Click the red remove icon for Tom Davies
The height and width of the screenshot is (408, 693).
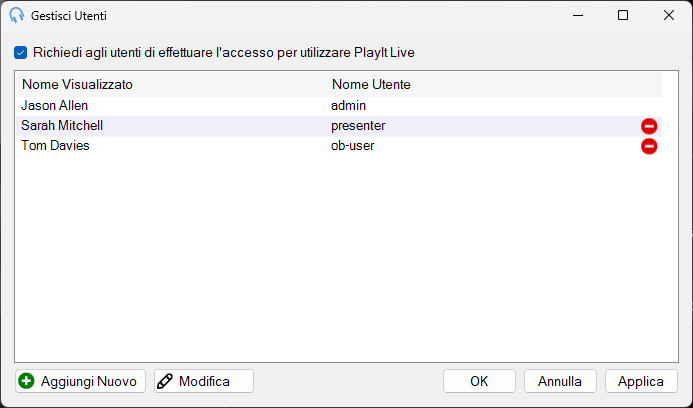[x=649, y=146]
